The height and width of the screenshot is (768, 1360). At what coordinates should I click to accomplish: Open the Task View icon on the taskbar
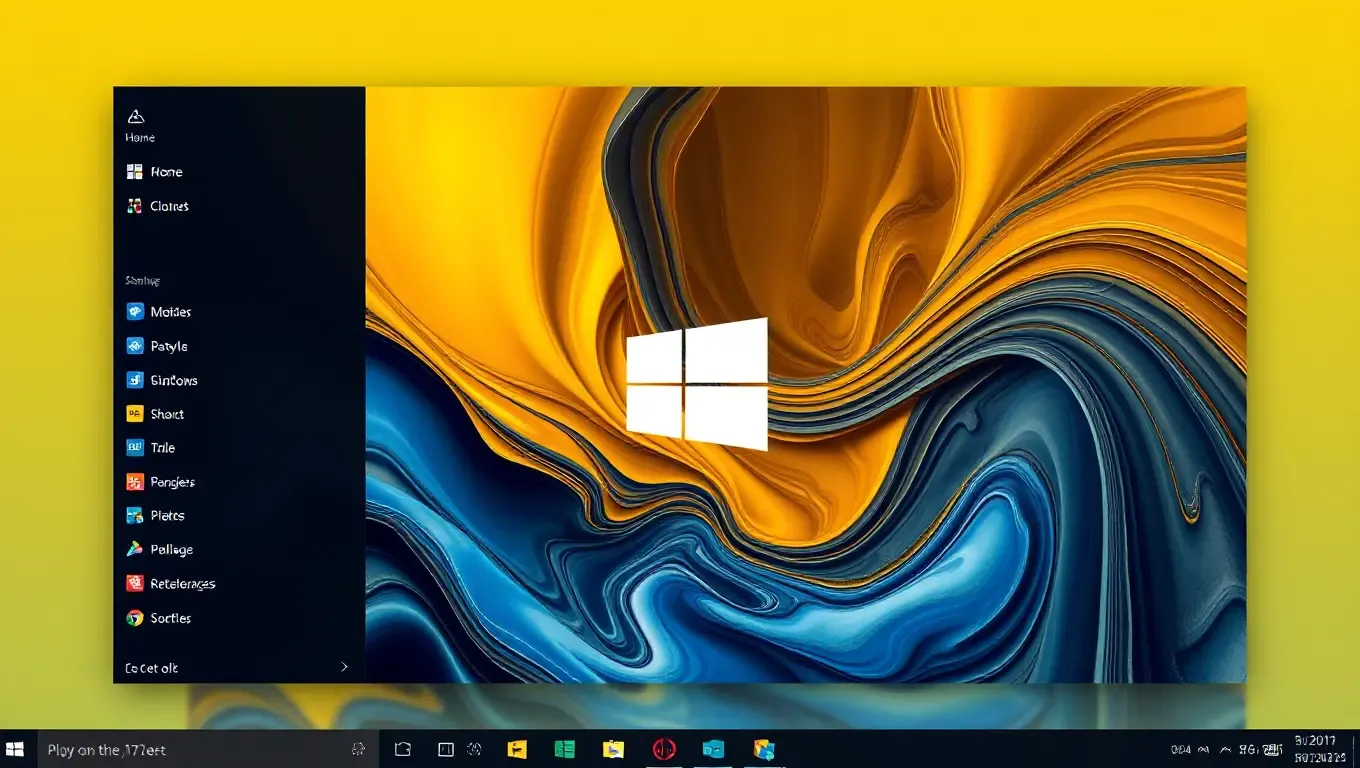pyautogui.click(x=403, y=749)
